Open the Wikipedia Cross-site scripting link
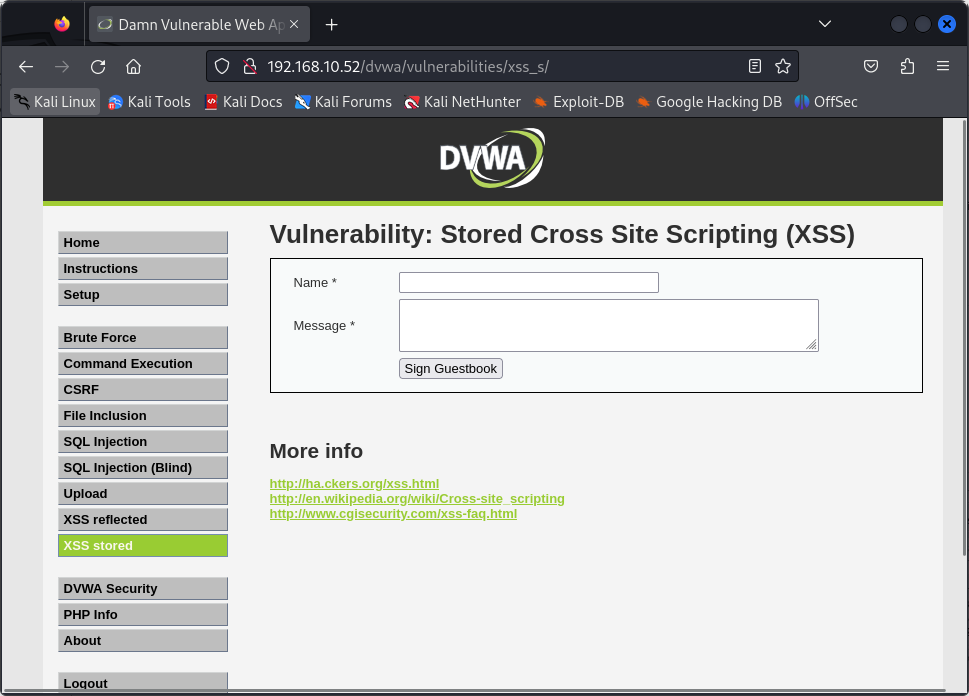 [x=417, y=498]
